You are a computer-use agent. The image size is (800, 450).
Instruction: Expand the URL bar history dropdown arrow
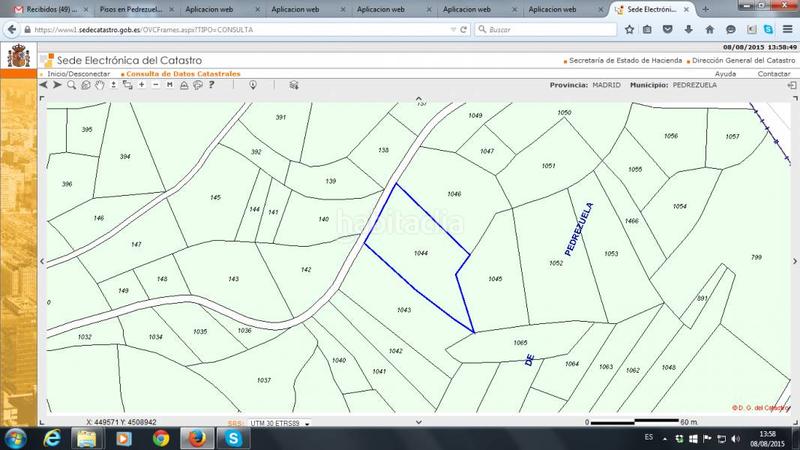point(454,30)
